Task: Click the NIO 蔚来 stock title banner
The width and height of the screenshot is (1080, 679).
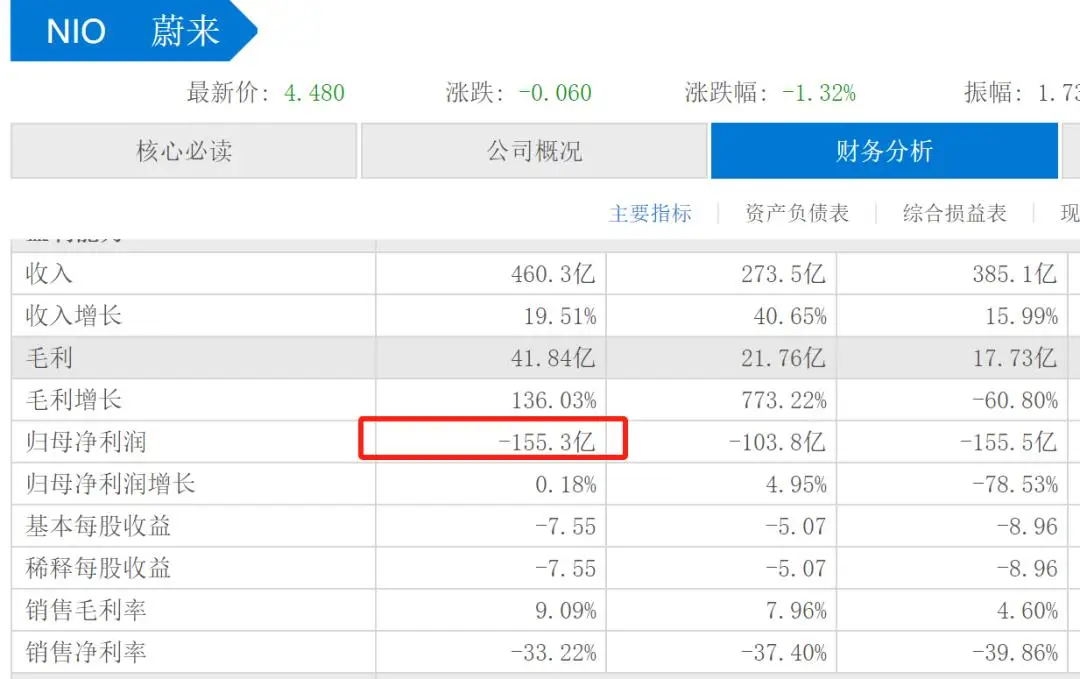Action: click(x=133, y=31)
